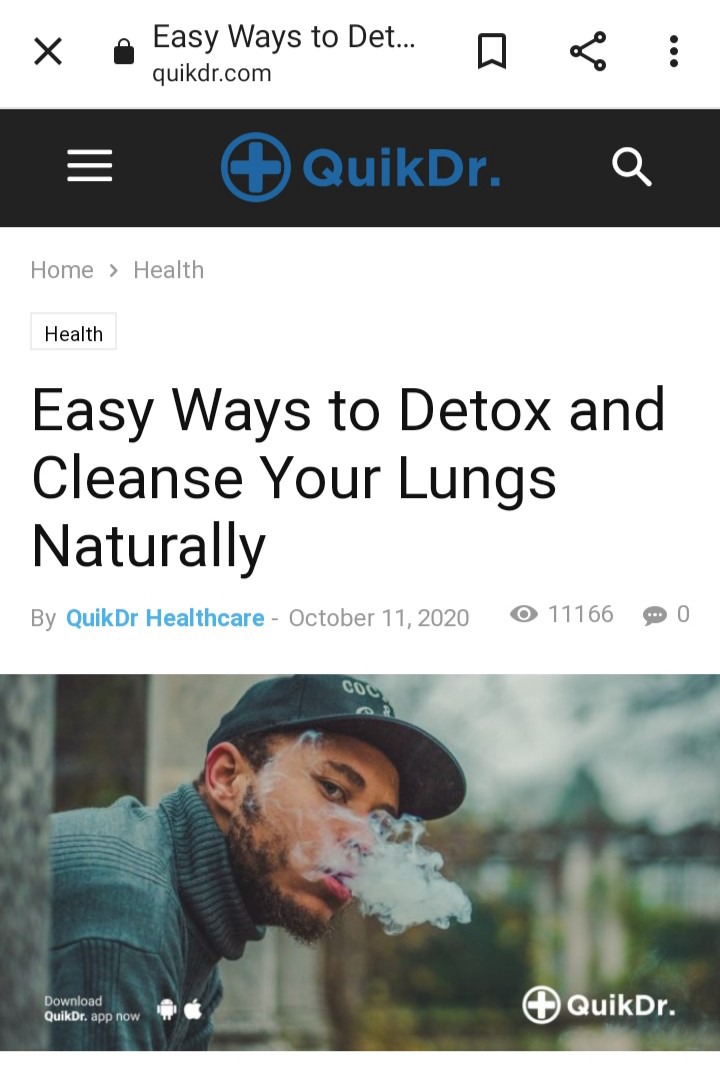The width and height of the screenshot is (720, 1088).
Task: Close the browser tab with X icon
Action: (x=48, y=51)
